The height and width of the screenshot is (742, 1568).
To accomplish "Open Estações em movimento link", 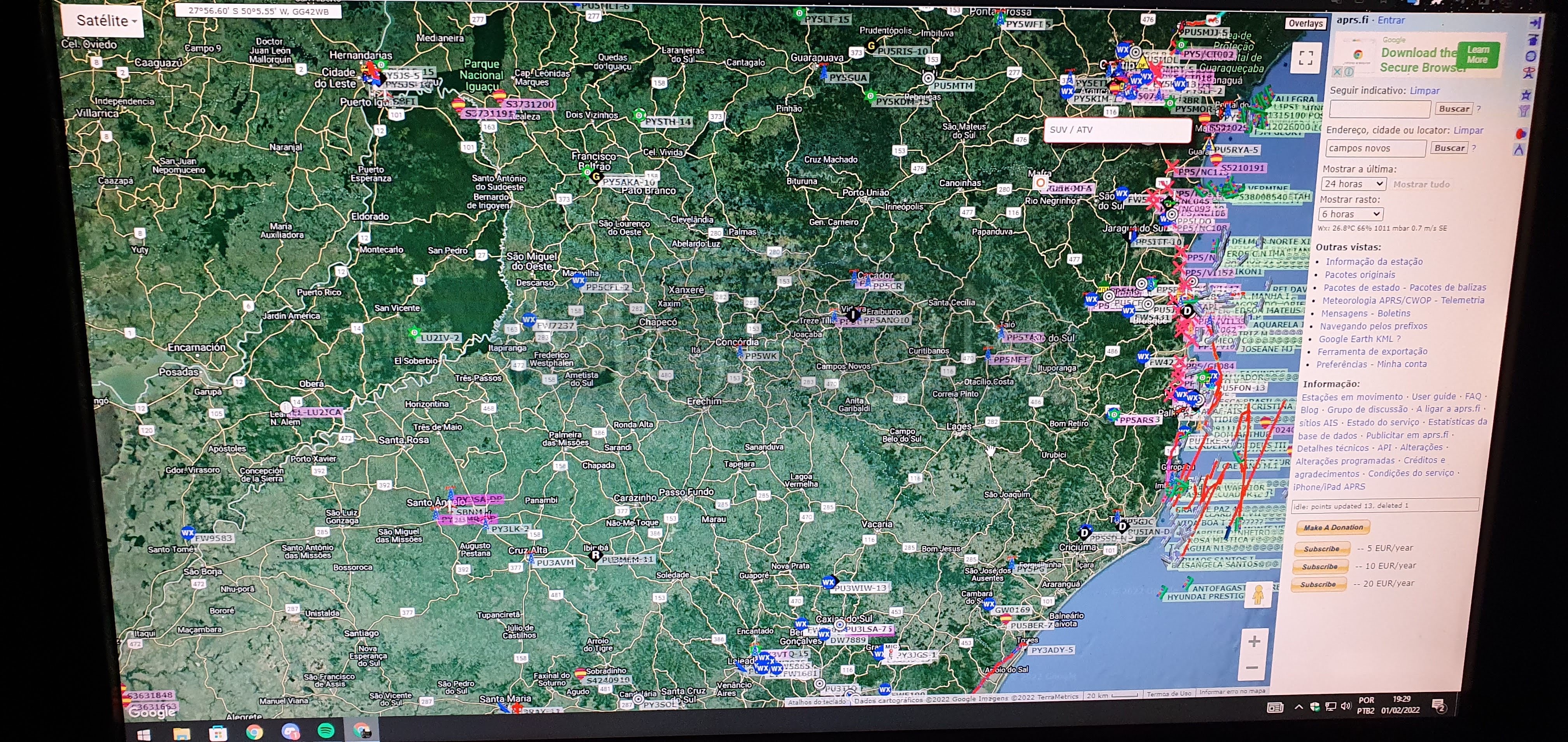I will pos(1352,397).
